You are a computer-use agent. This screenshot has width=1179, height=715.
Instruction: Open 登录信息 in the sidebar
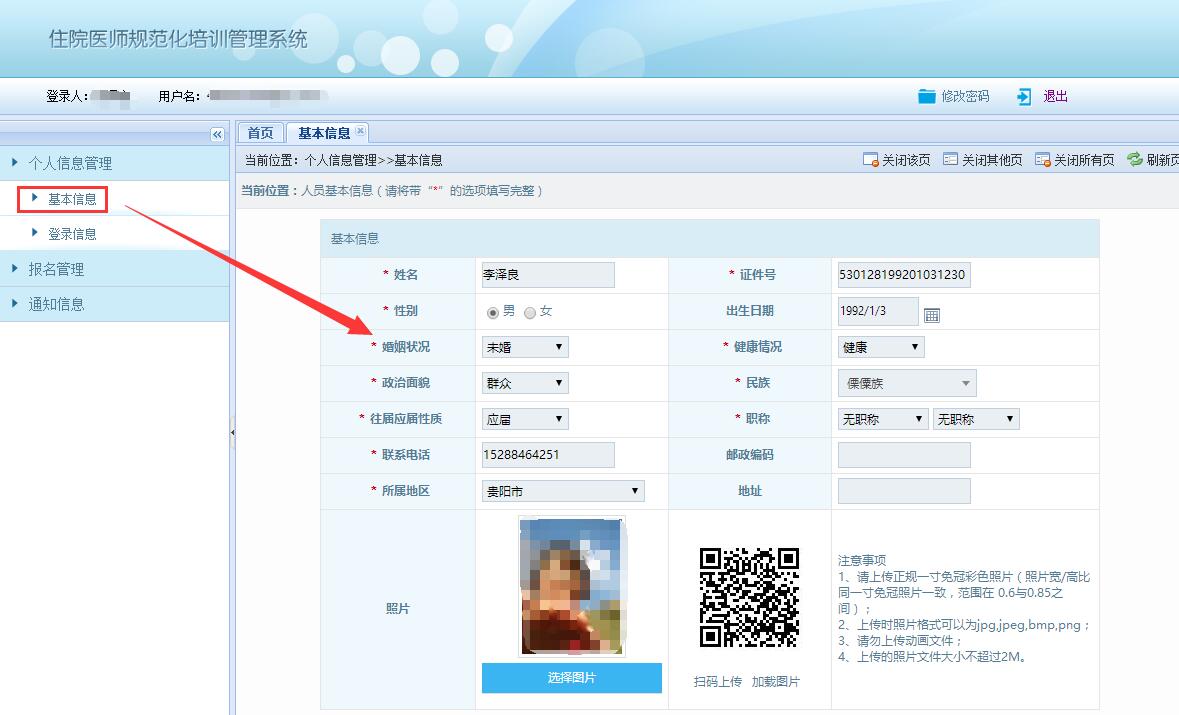click(x=72, y=234)
